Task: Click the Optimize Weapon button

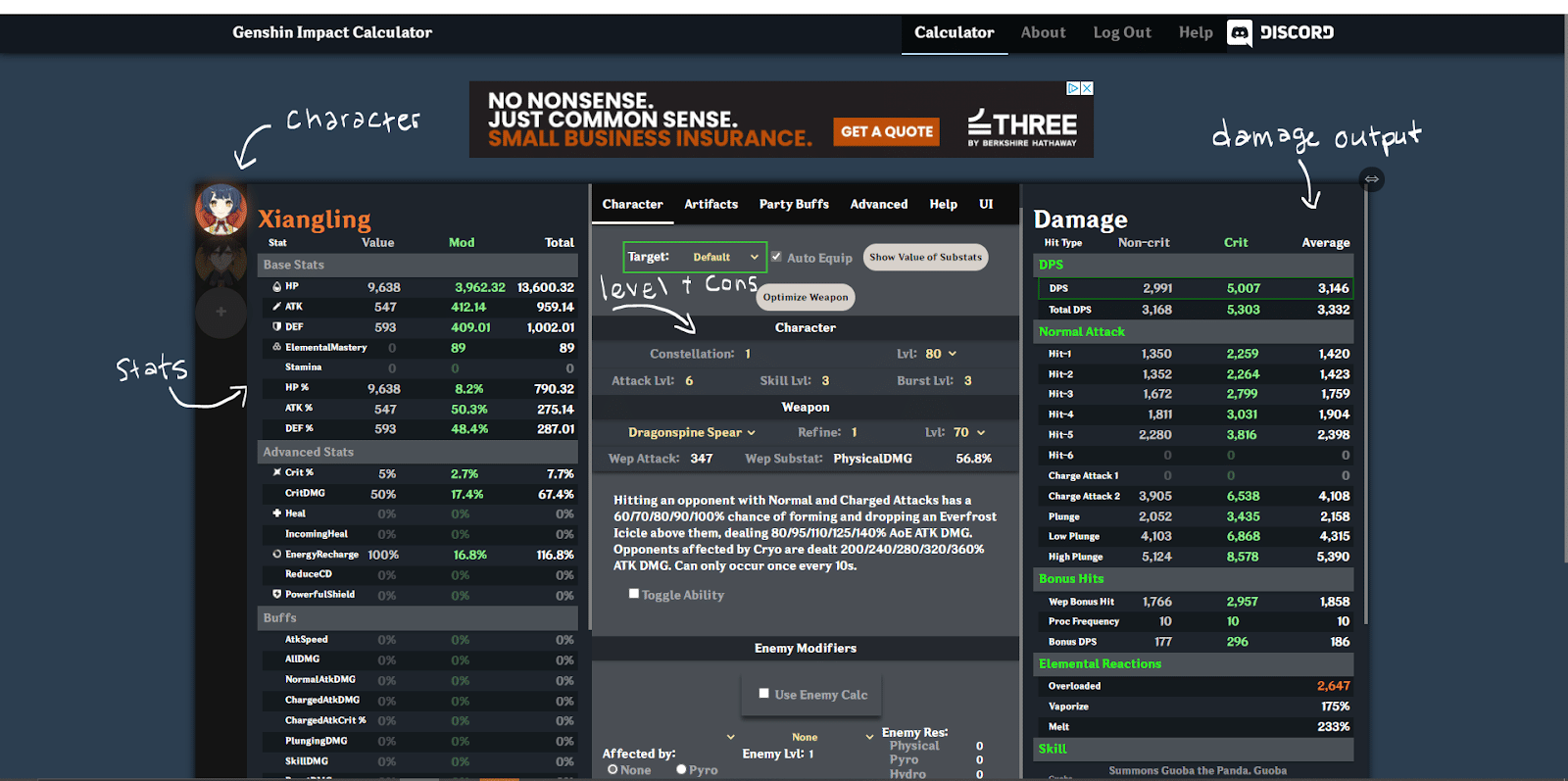Action: pyautogui.click(x=806, y=297)
